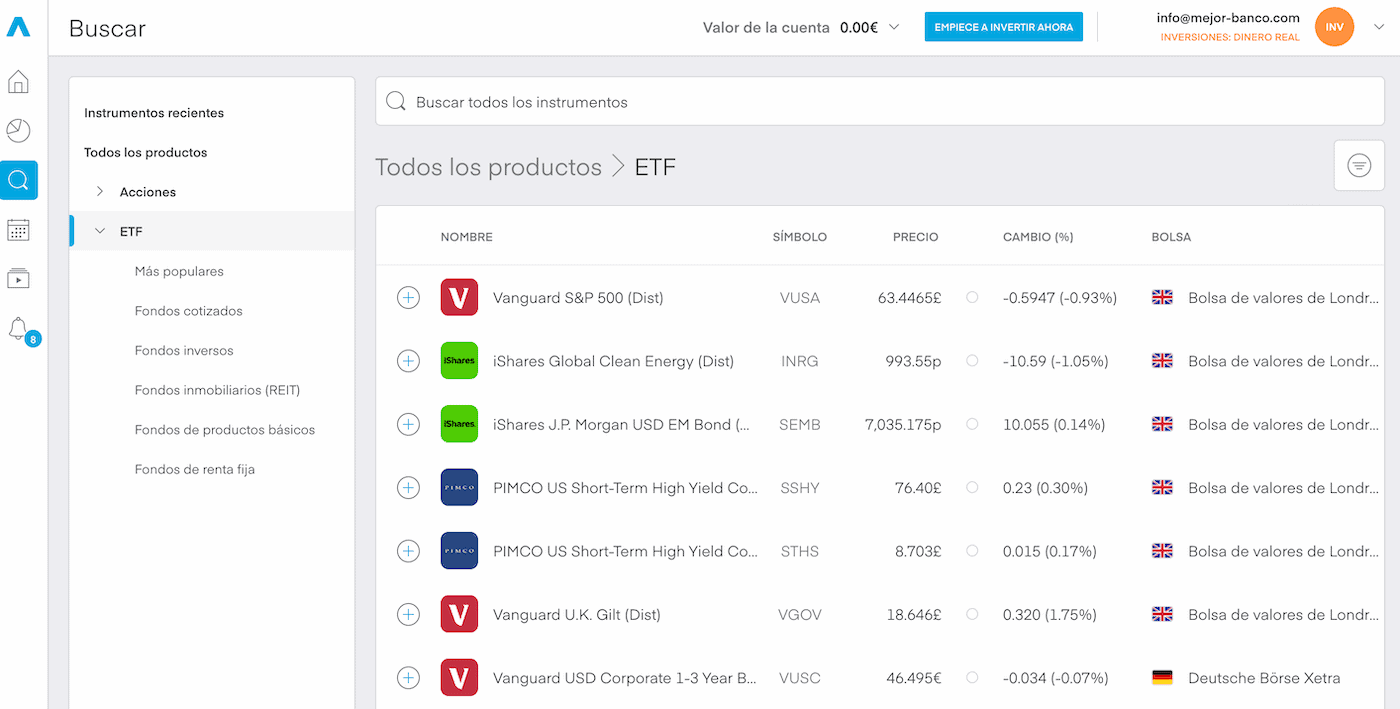
Task: Click the status circle in VUSC row
Action: point(972,677)
